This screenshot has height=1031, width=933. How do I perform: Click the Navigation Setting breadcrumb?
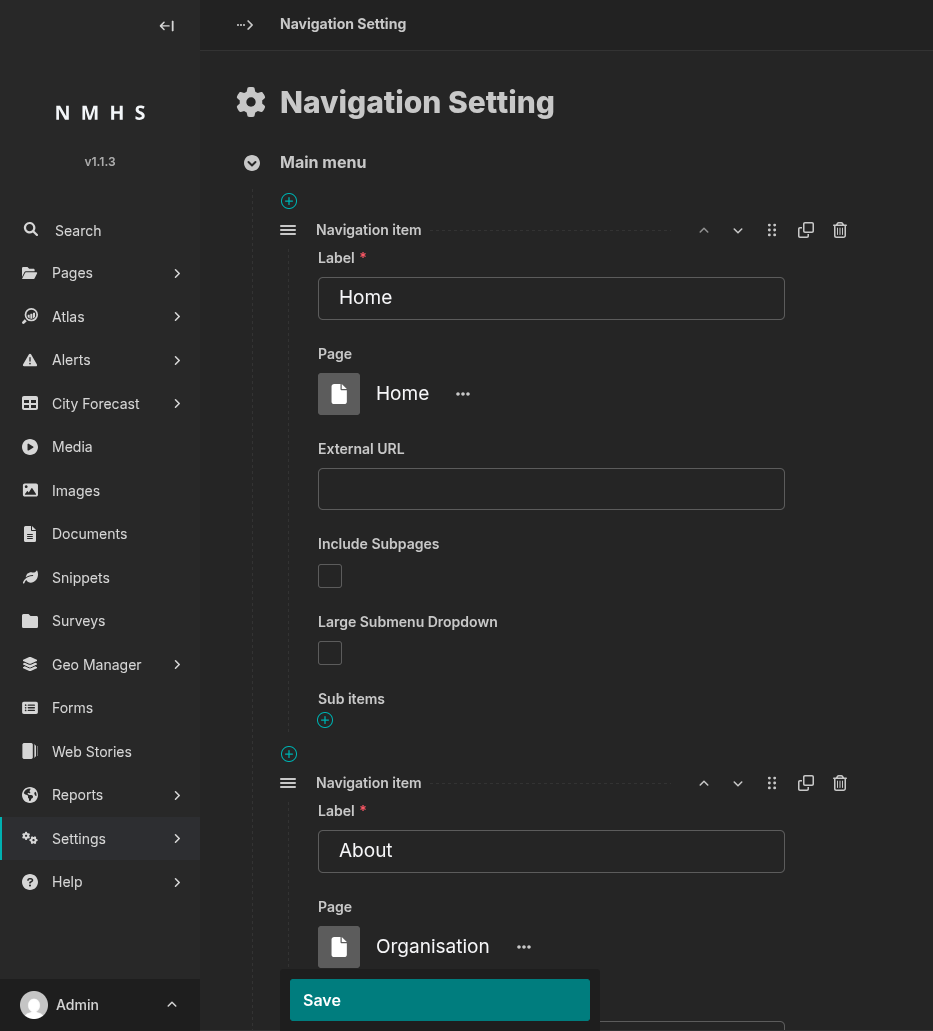pyautogui.click(x=343, y=24)
